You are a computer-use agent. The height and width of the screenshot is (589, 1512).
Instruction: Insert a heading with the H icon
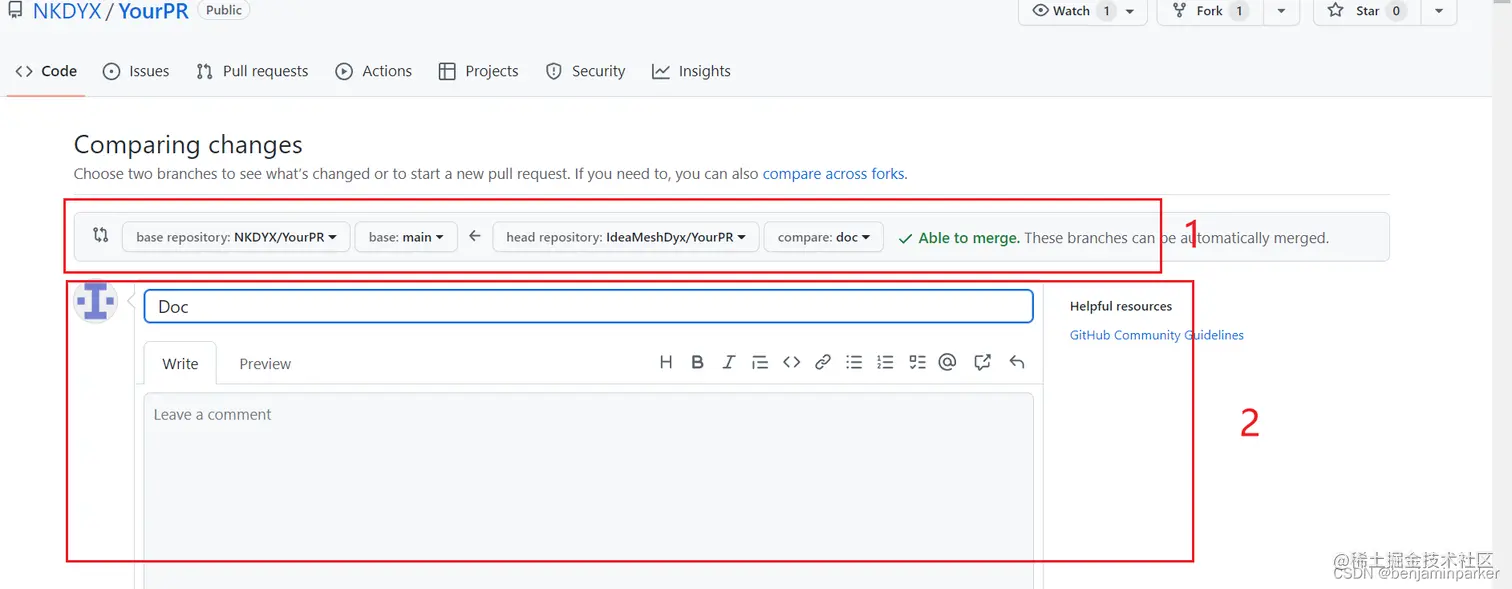click(x=666, y=362)
